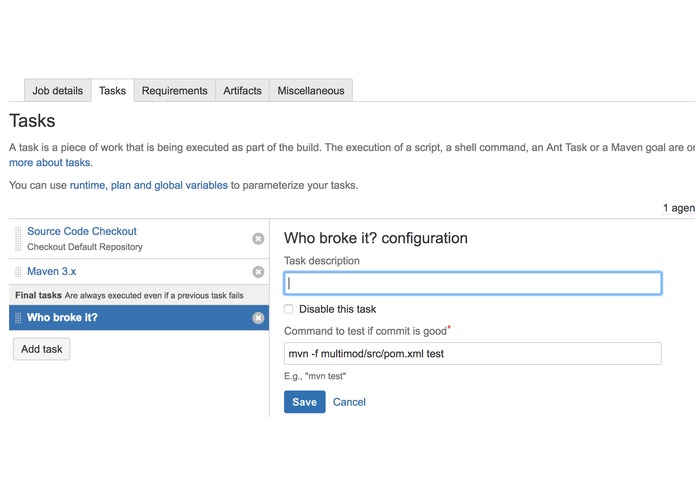Viewport: 695px width, 494px height.
Task: Open the Job details tab
Action: (58, 90)
